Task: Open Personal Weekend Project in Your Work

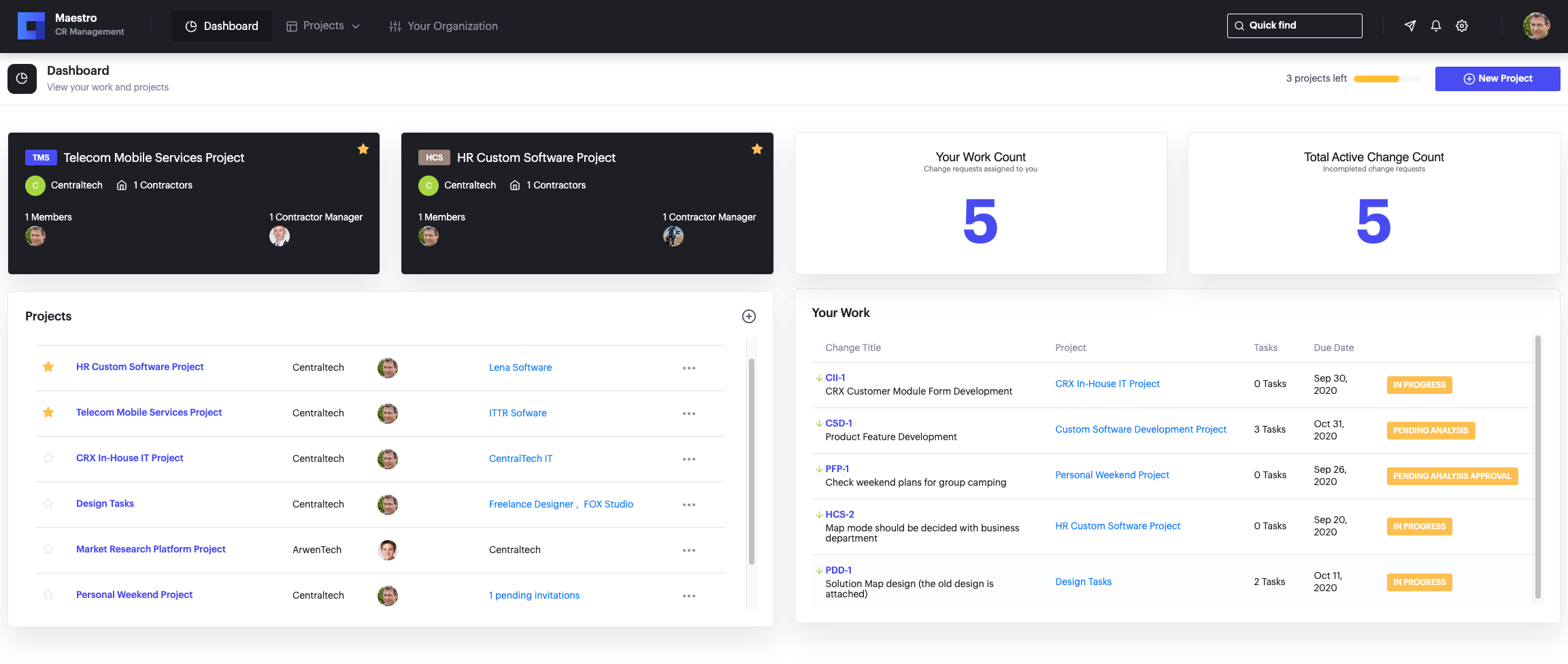Action: pyautogui.click(x=1112, y=475)
